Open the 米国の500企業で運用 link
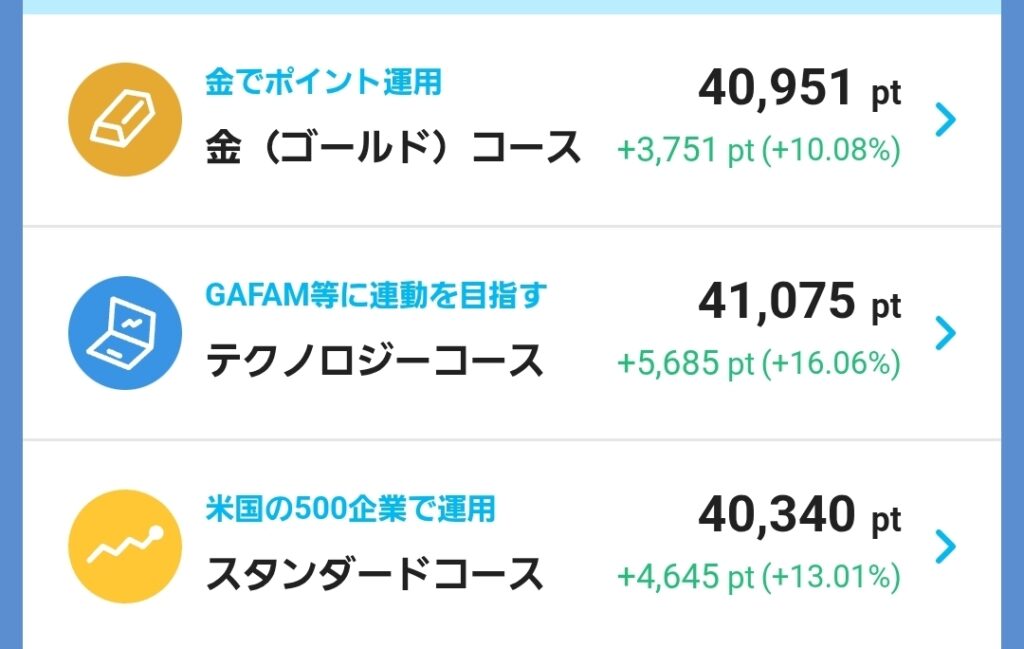 tap(350, 508)
